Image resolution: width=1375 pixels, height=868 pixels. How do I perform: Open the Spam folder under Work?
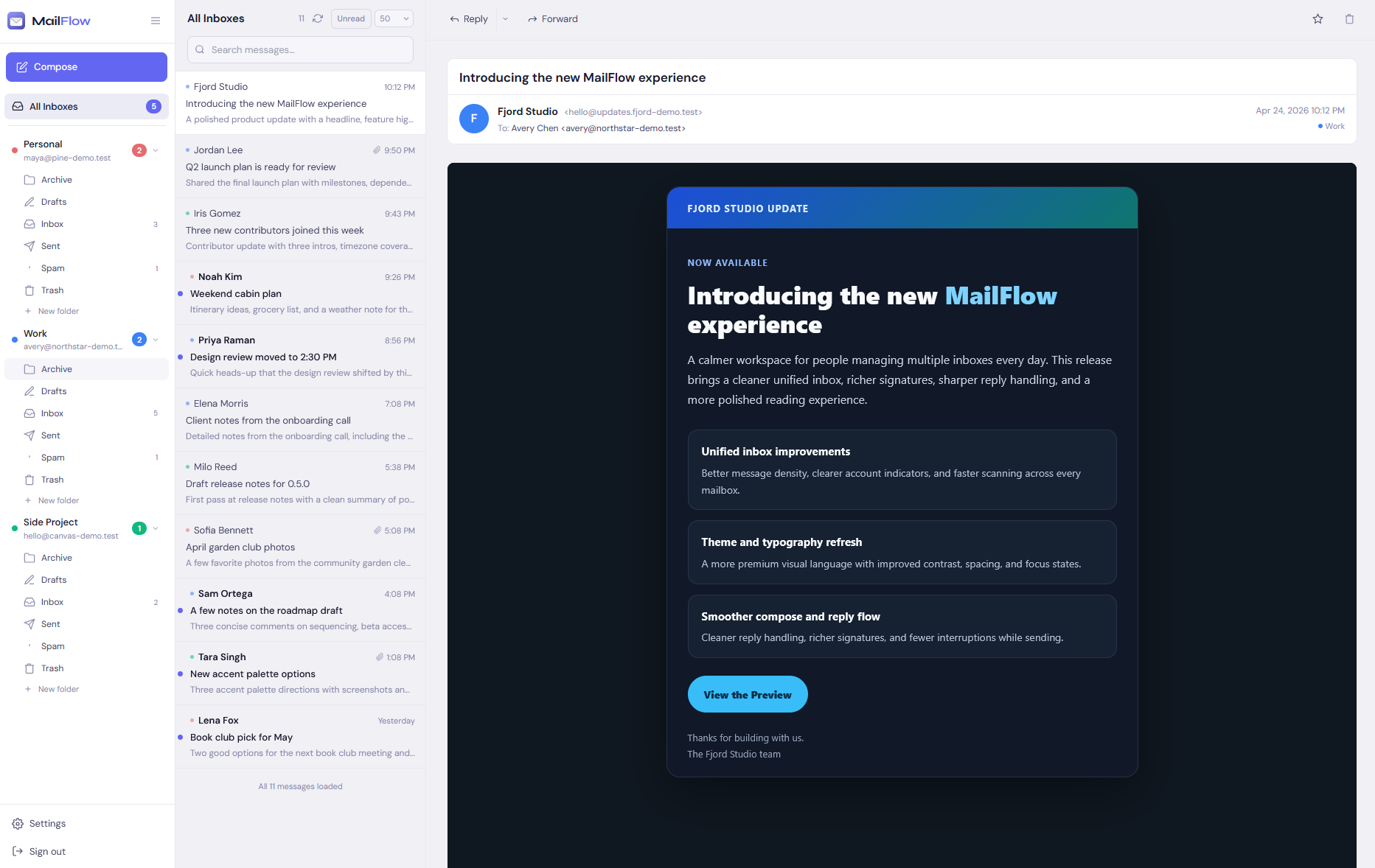tap(52, 458)
